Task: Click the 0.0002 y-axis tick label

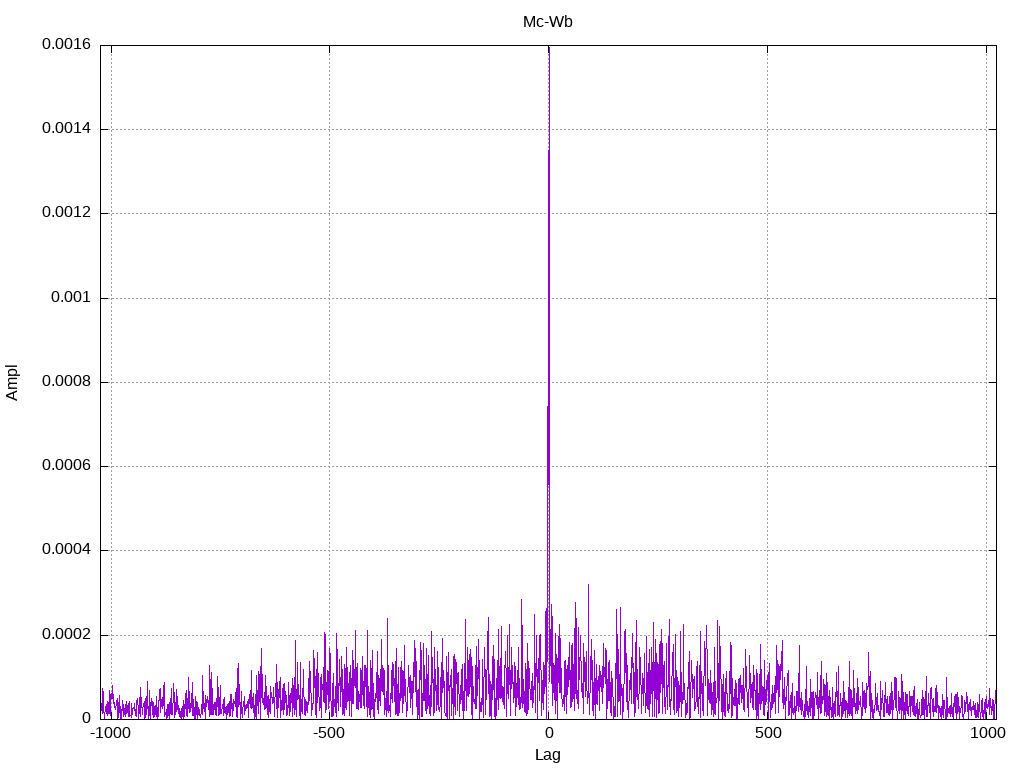Action: click(66, 635)
